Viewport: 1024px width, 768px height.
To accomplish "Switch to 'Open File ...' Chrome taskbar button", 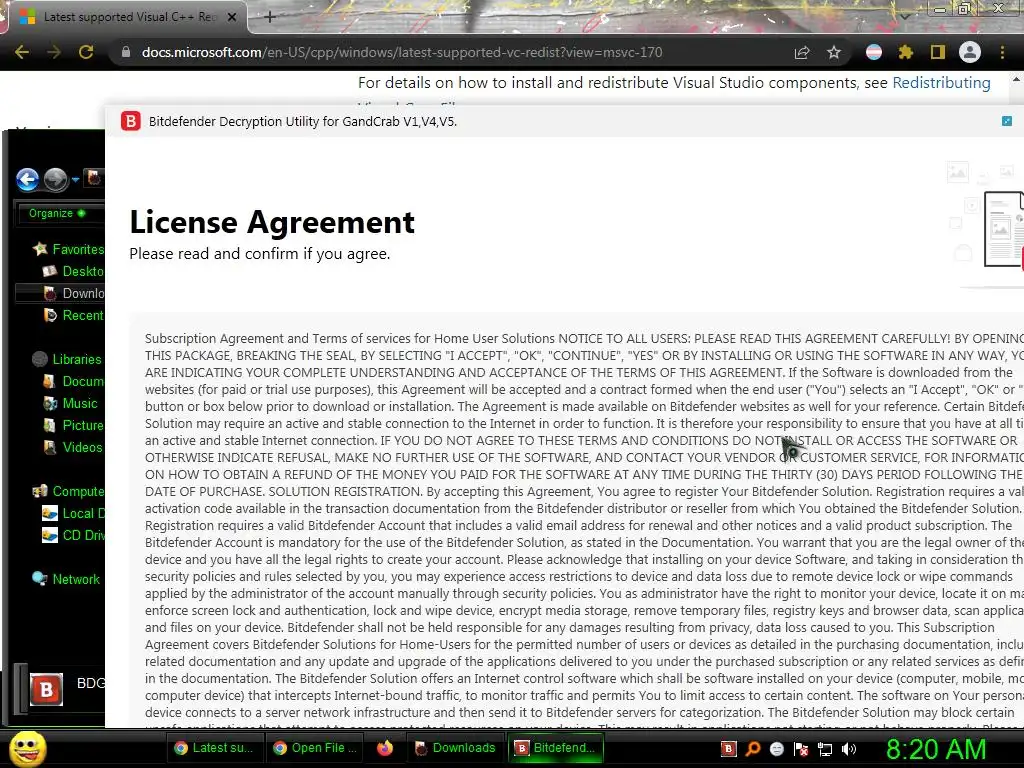I will [x=315, y=748].
